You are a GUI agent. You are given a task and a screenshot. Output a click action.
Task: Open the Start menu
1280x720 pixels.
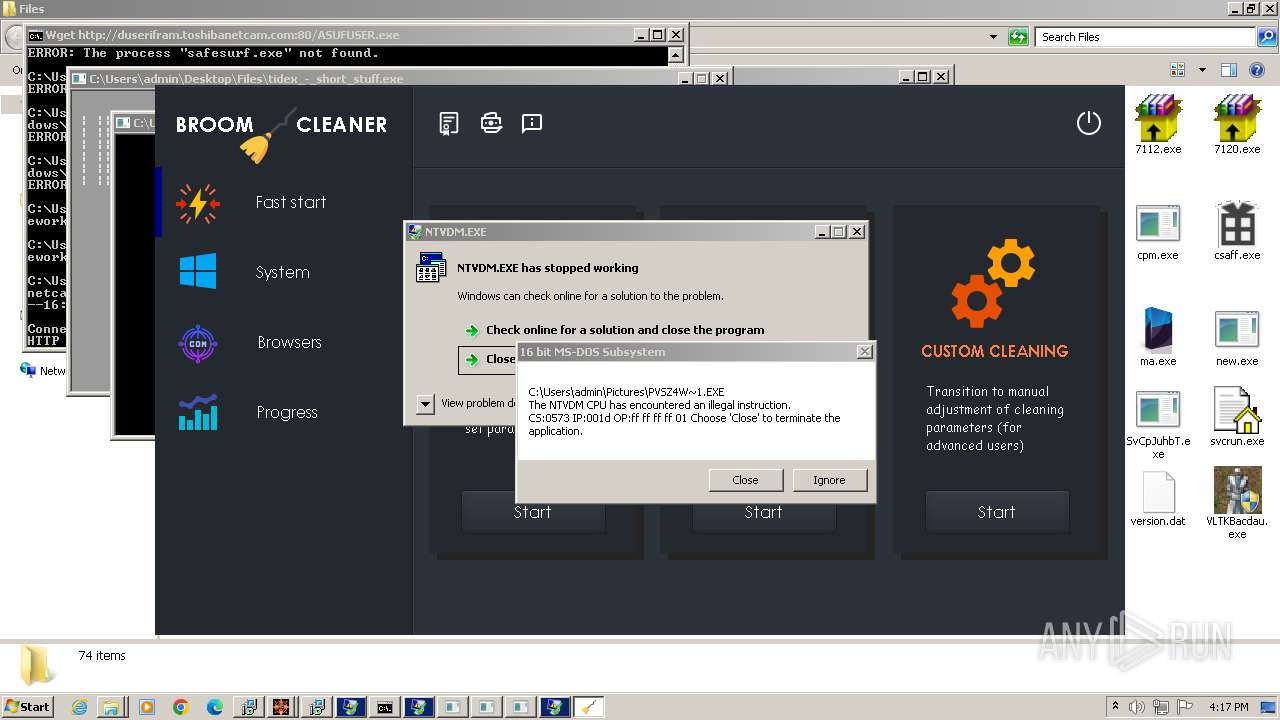tap(27, 707)
